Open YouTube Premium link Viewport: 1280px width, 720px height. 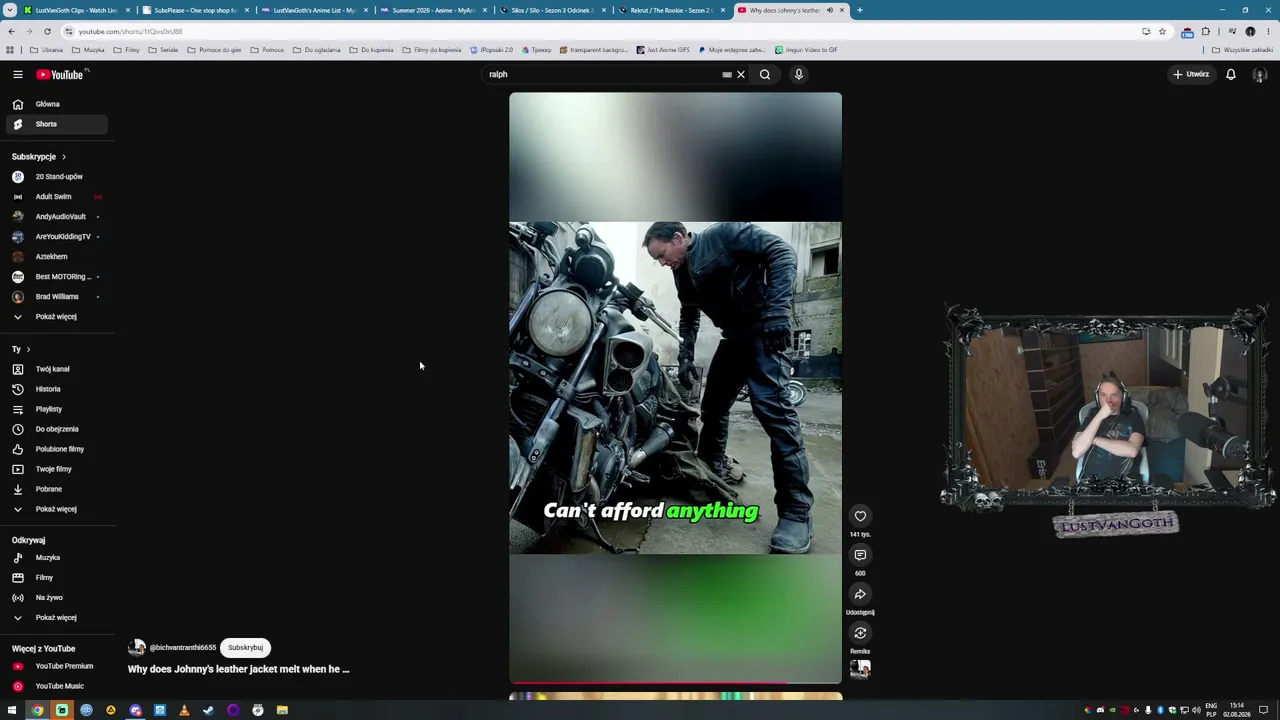coord(55,666)
